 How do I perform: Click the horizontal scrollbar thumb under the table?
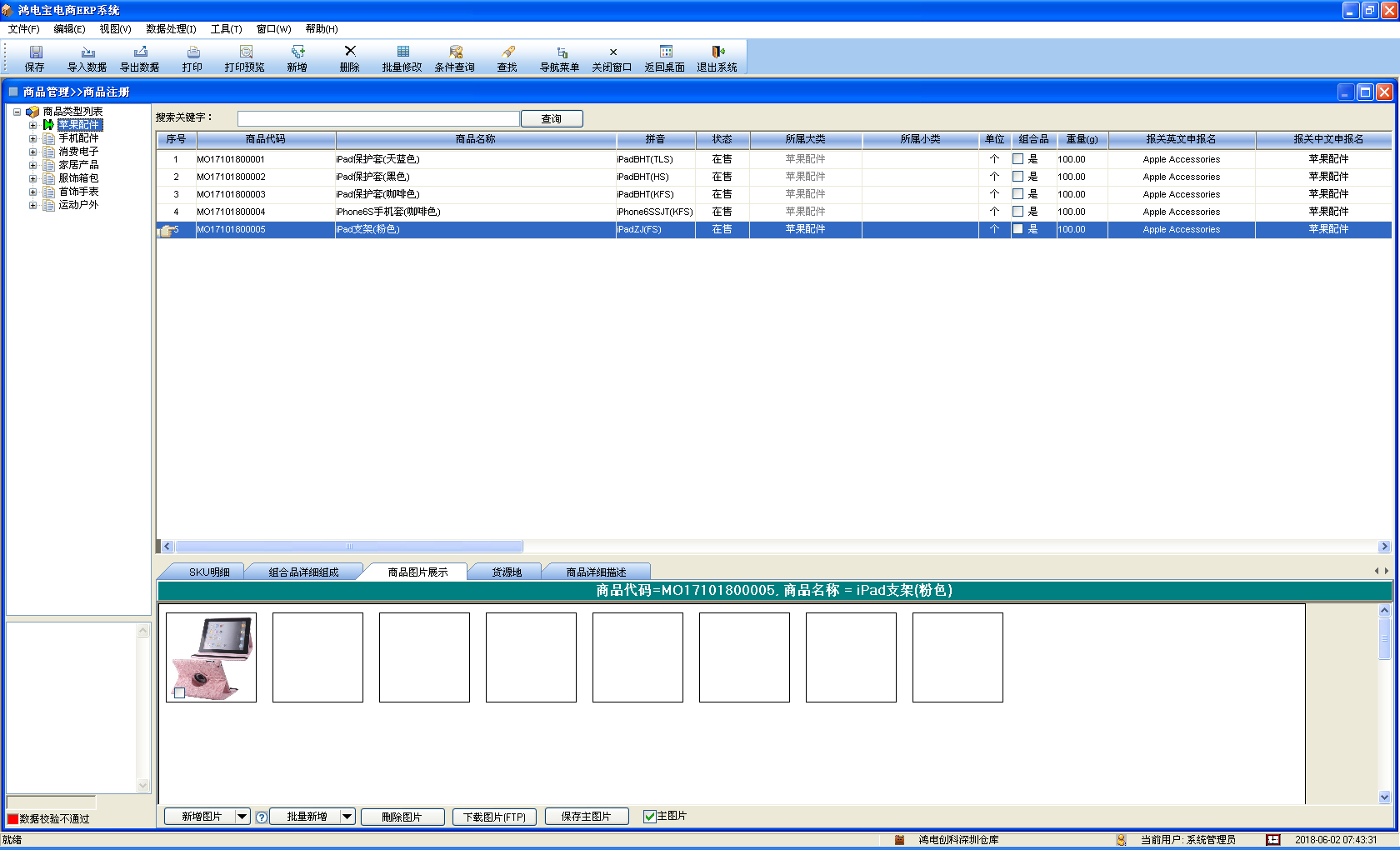point(348,547)
